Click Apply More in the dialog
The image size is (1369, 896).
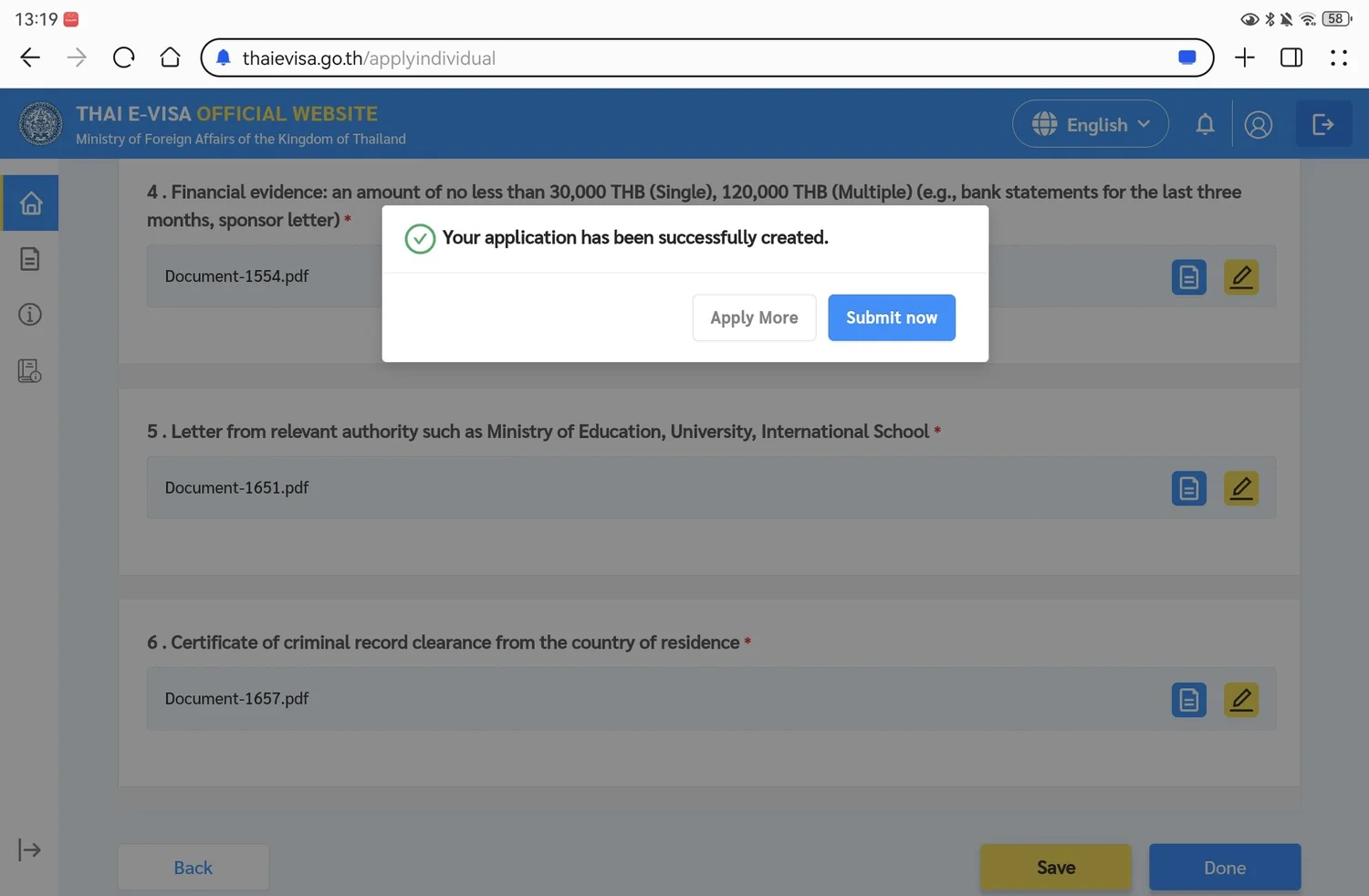pyautogui.click(x=754, y=318)
